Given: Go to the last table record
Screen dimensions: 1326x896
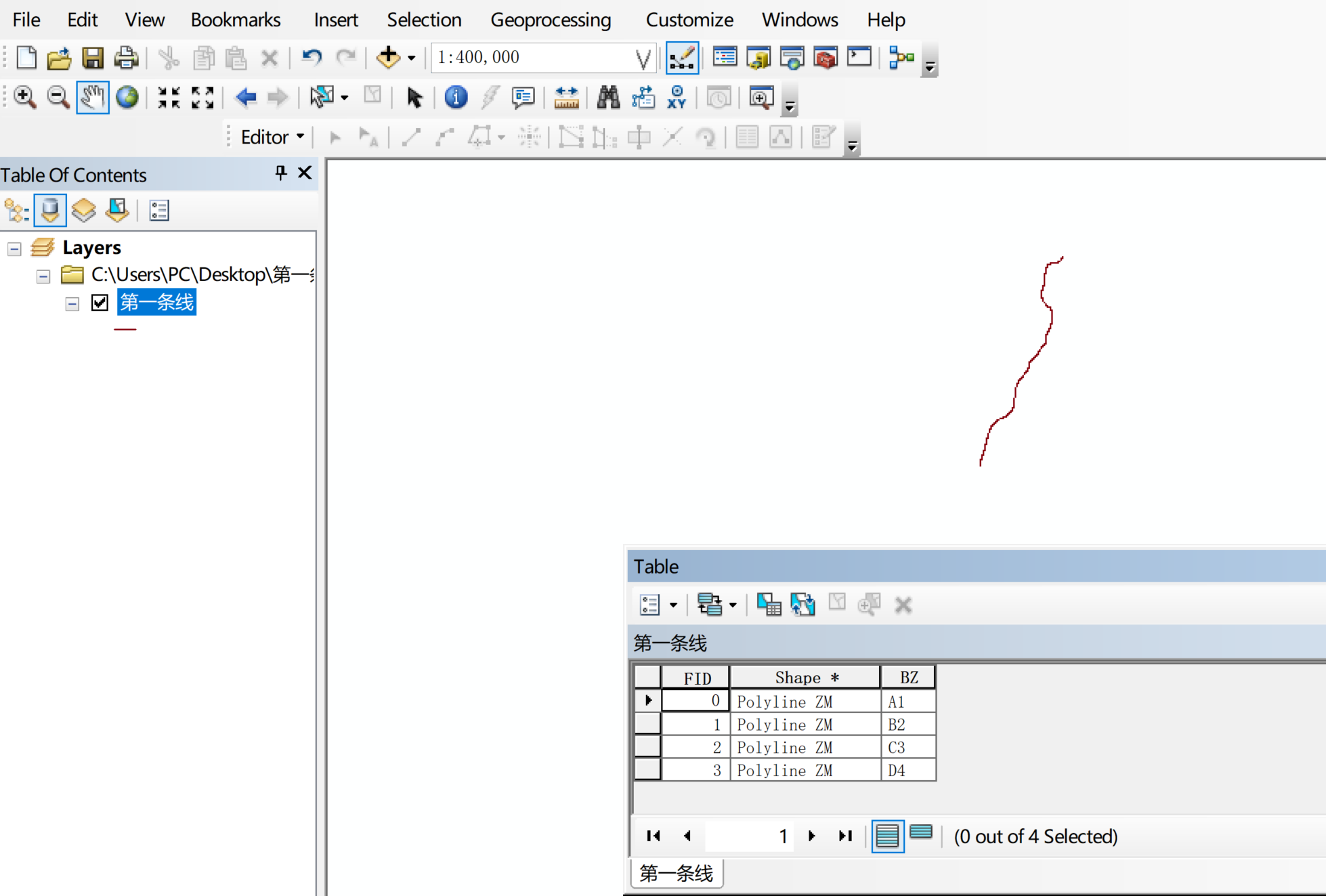Looking at the screenshot, I should pyautogui.click(x=844, y=836).
